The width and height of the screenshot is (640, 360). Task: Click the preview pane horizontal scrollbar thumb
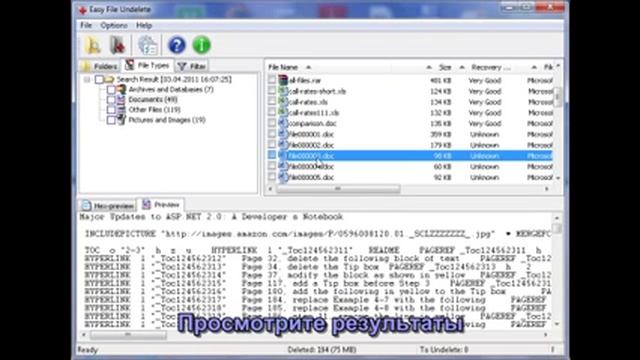[x=128, y=335]
